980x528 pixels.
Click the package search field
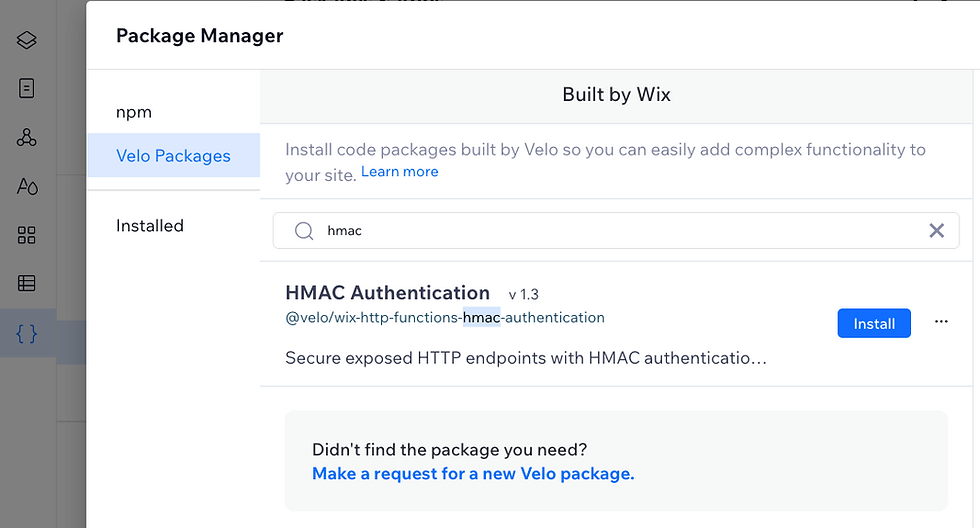tap(616, 231)
